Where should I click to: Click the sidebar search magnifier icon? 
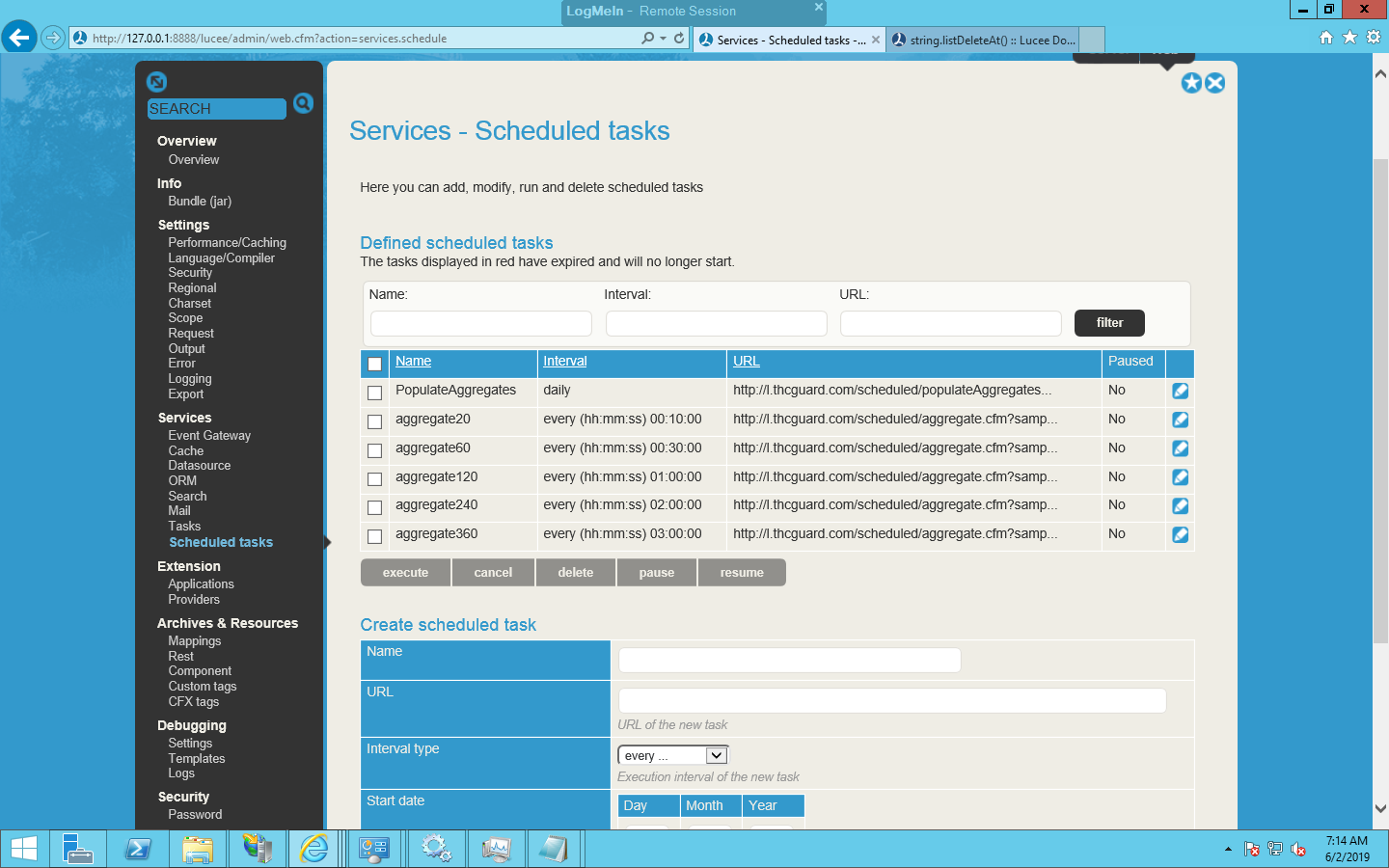click(x=303, y=103)
